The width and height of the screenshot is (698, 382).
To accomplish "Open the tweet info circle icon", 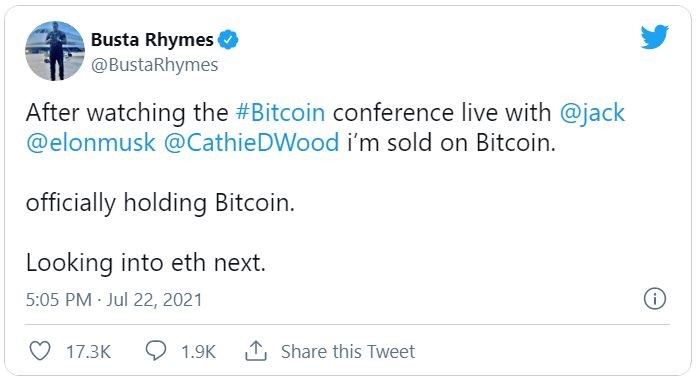I will click(x=655, y=298).
